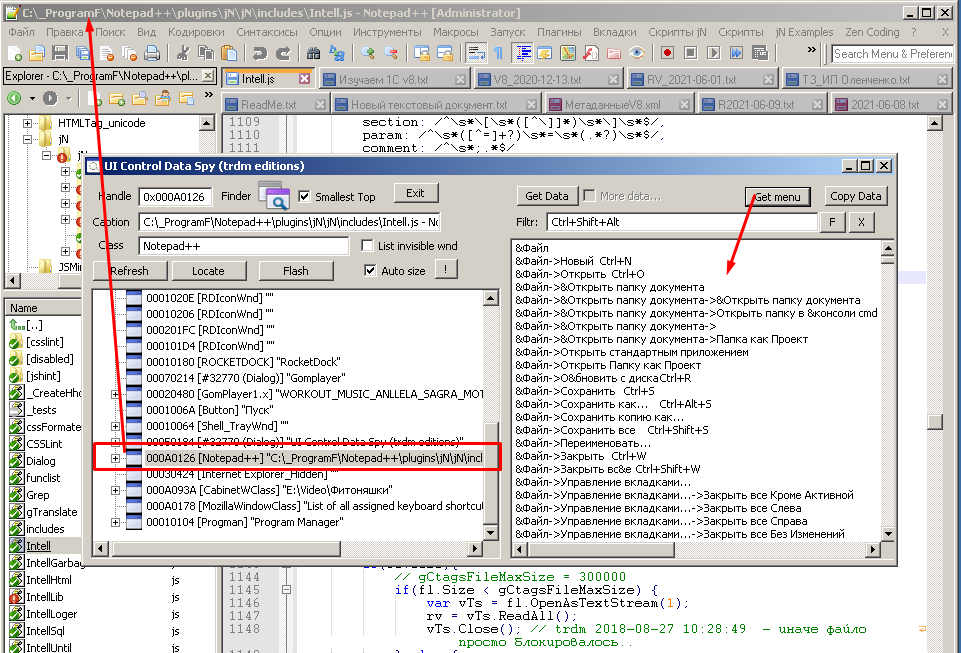This screenshot has width=961, height=653.
Task: Expand the Progman Program Manager node
Action: (115, 522)
